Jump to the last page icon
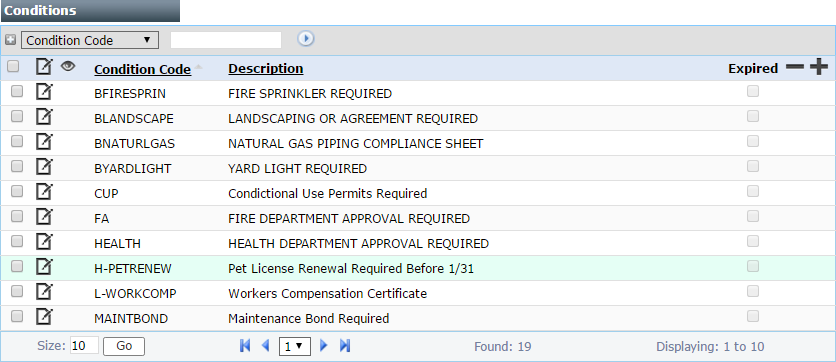This screenshot has height=362, width=836. point(345,346)
